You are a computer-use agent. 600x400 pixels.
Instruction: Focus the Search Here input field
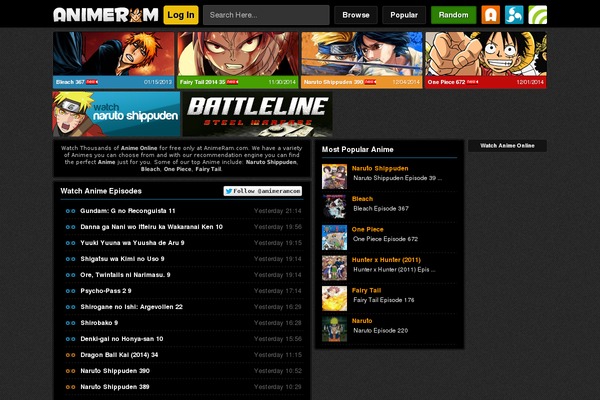(x=266, y=15)
